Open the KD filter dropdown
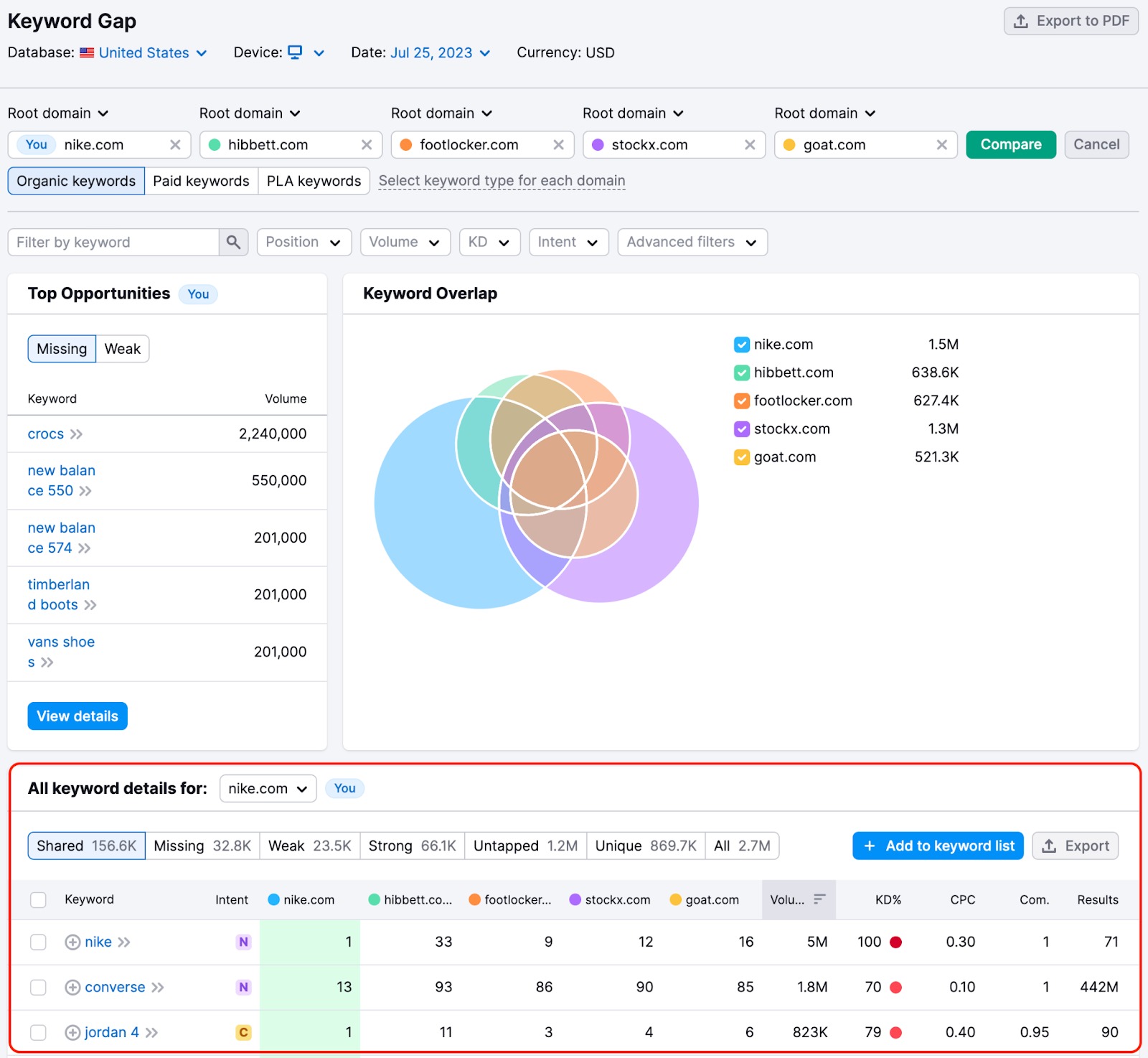This screenshot has height=1058, width=1148. (489, 242)
